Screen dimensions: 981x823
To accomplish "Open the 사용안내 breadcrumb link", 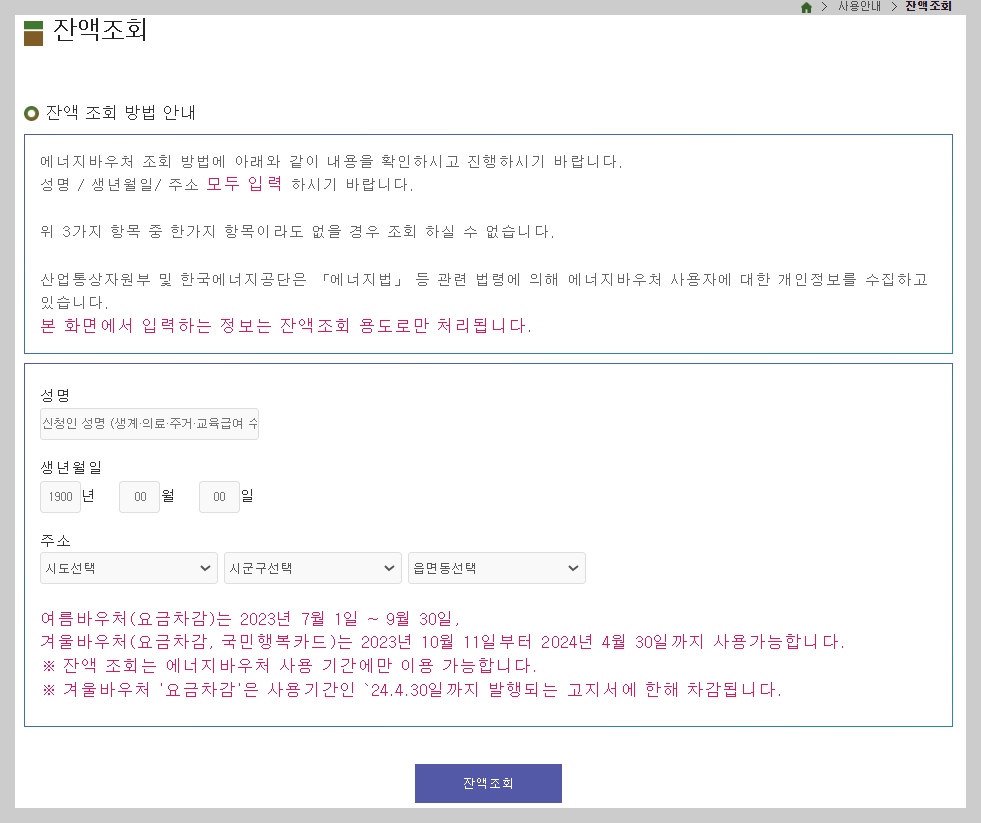I will point(860,7).
